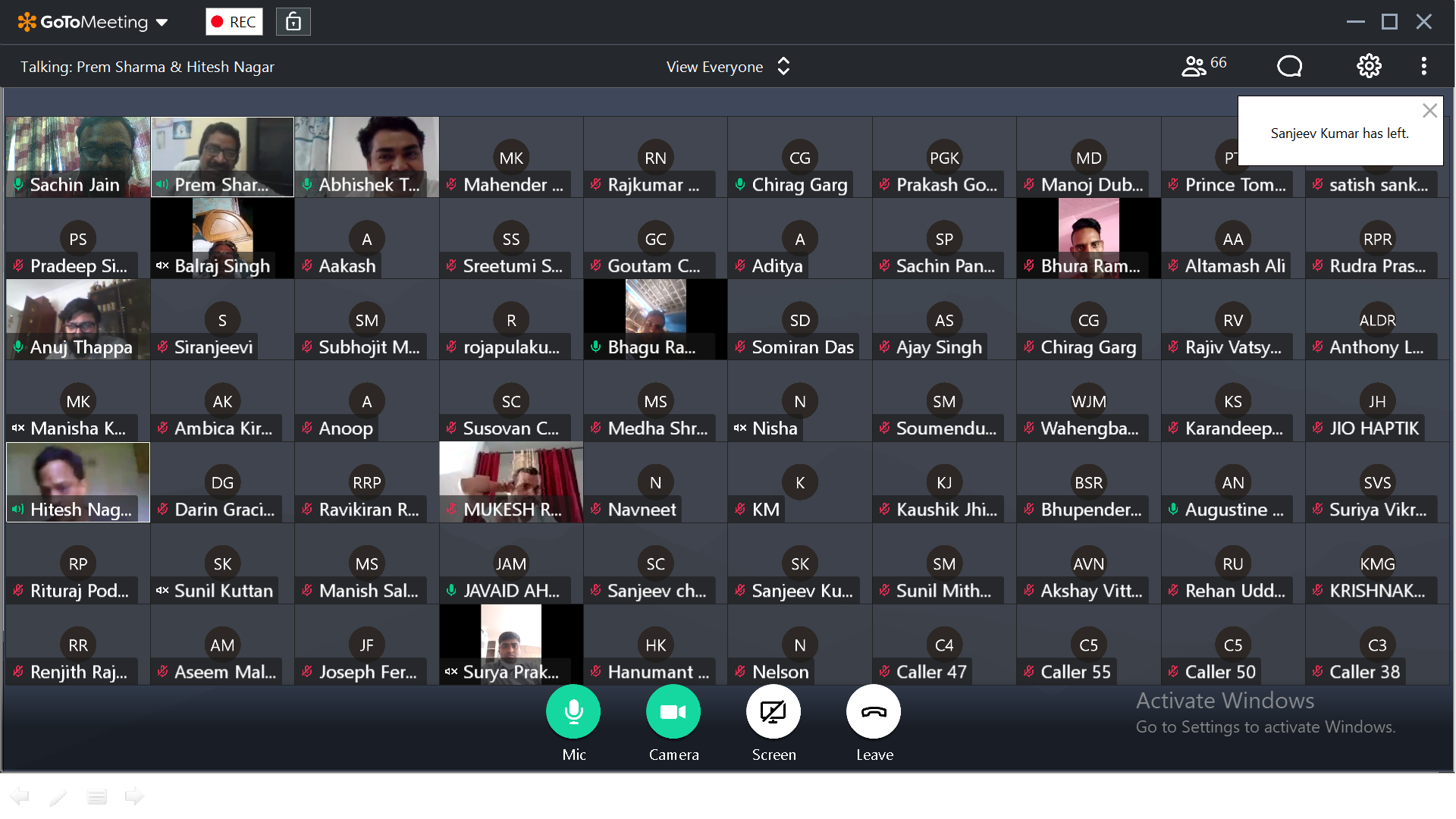1456x819 pixels.
Task: Click the pen annotation icon at bottom
Action: tap(58, 797)
